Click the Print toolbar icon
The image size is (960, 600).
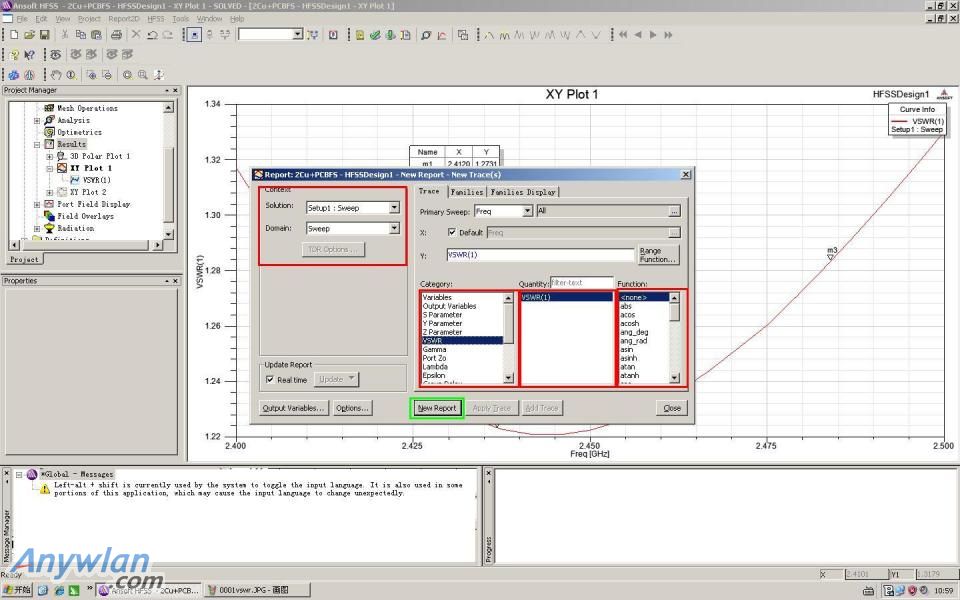tap(116, 35)
